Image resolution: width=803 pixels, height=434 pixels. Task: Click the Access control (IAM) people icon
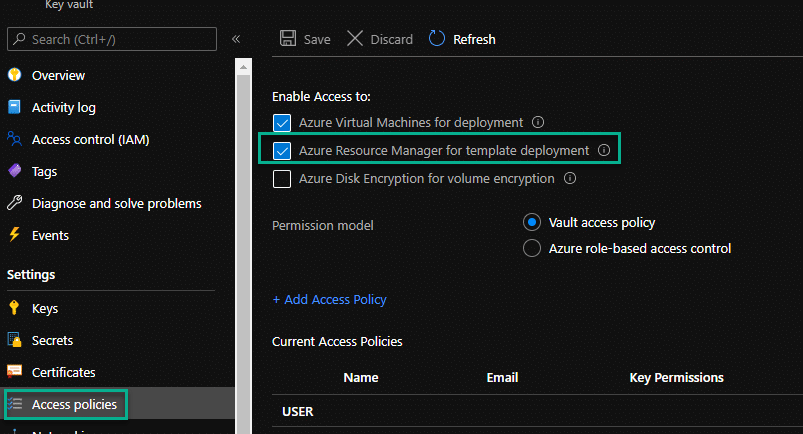[14, 139]
